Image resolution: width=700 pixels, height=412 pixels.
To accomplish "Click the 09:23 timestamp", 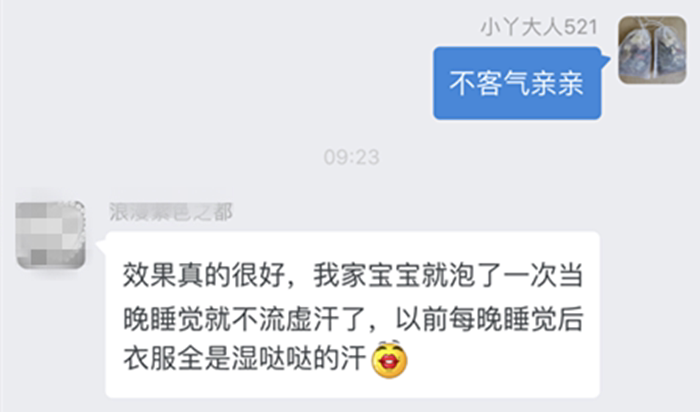I will (x=352, y=157).
